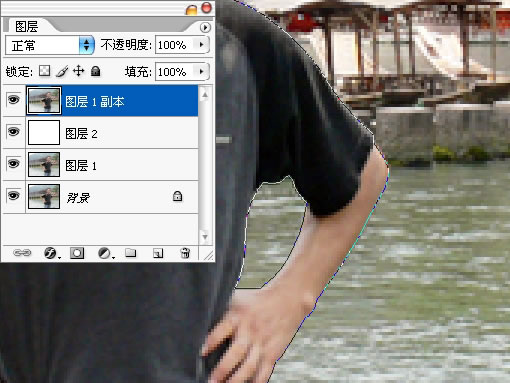The width and height of the screenshot is (510, 383).
Task: Click layer list scroll down arrow
Action: (x=205, y=237)
